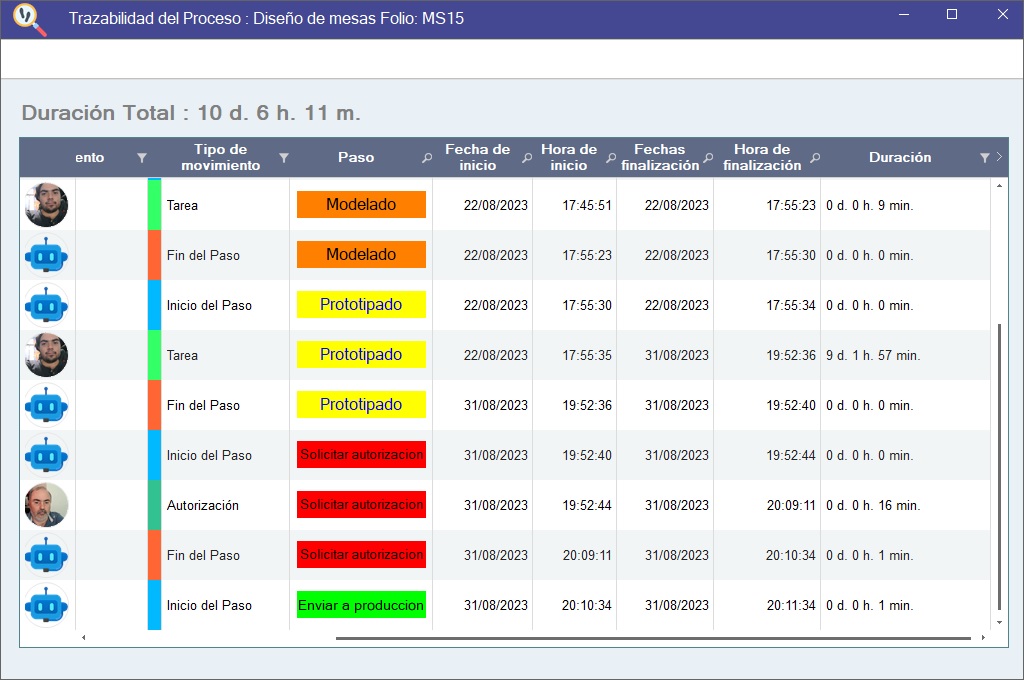1024x680 pixels.
Task: Click the Duración Total summary text
Action: pos(191,113)
